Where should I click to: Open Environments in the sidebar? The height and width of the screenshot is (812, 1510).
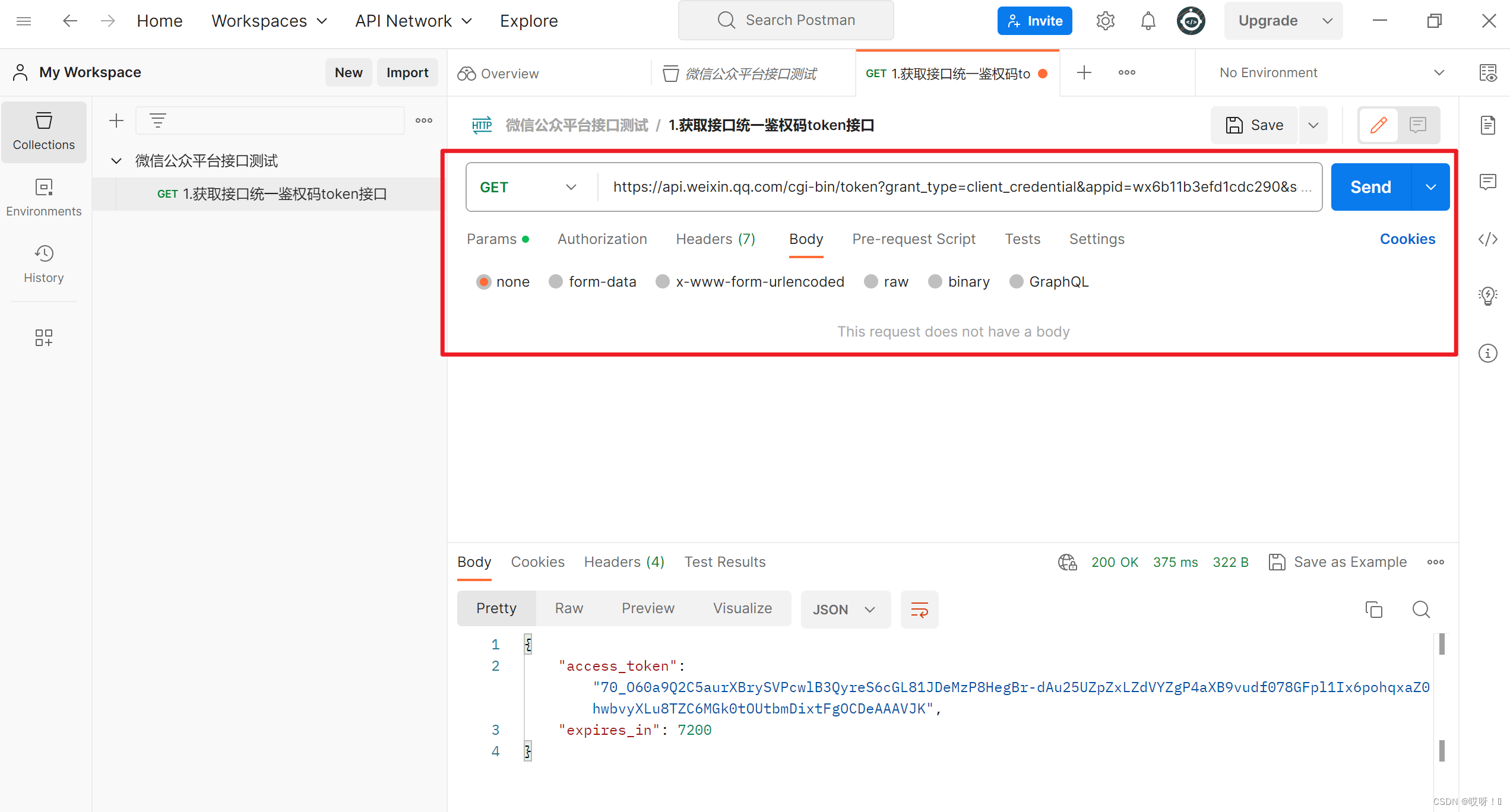tap(44, 198)
